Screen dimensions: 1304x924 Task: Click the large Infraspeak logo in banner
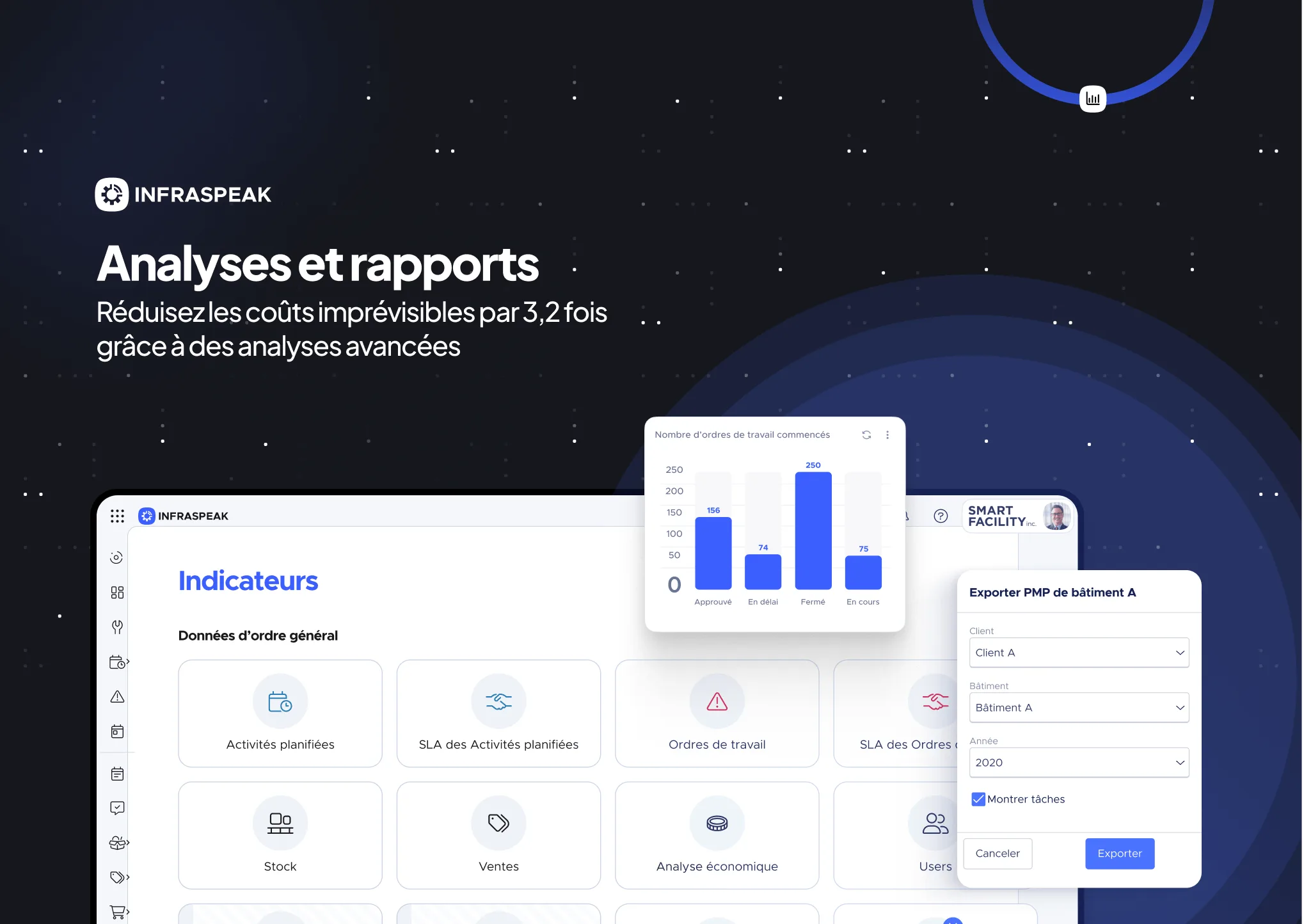tap(184, 195)
